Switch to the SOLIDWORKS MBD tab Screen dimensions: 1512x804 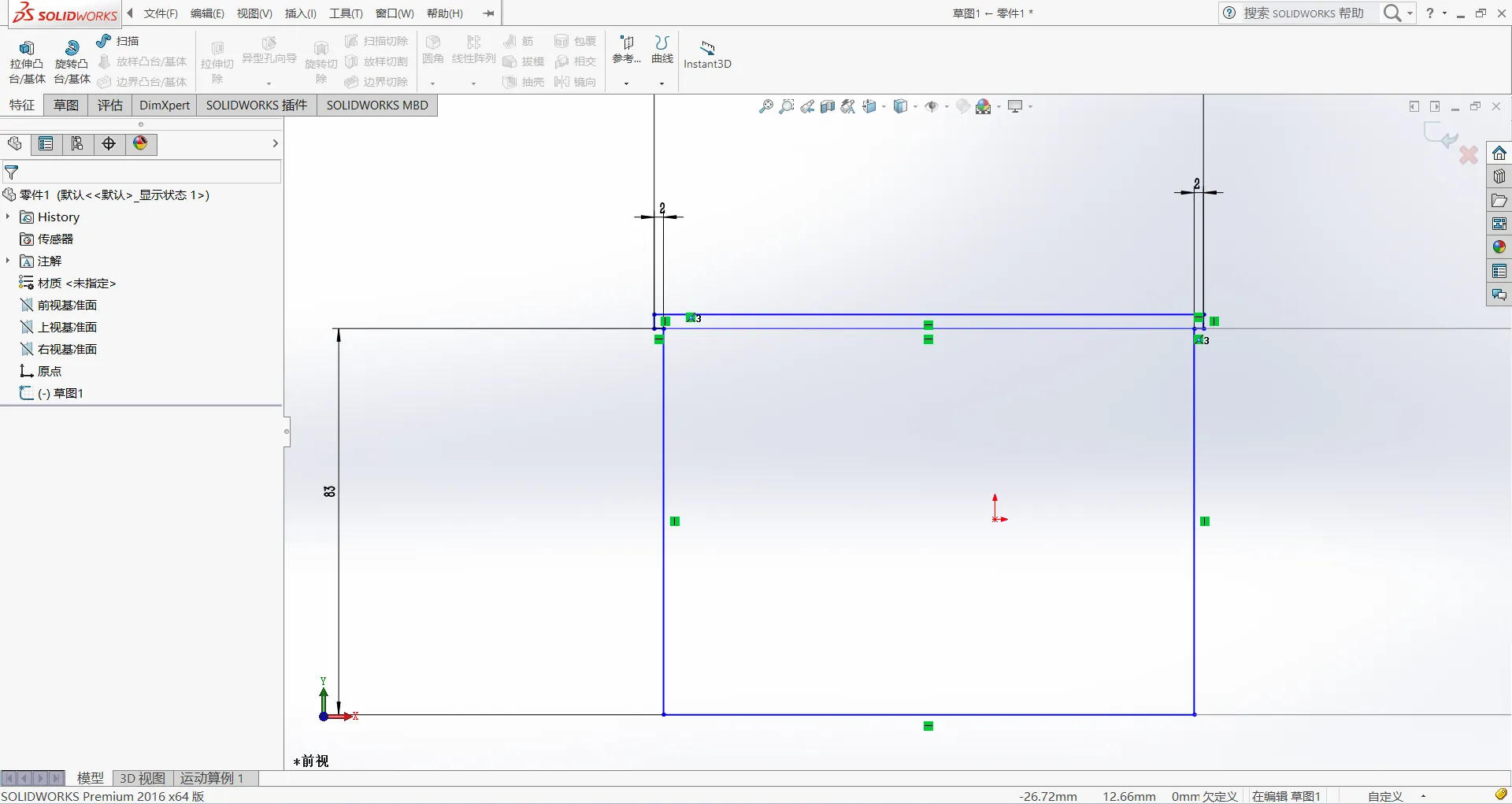[x=377, y=105]
